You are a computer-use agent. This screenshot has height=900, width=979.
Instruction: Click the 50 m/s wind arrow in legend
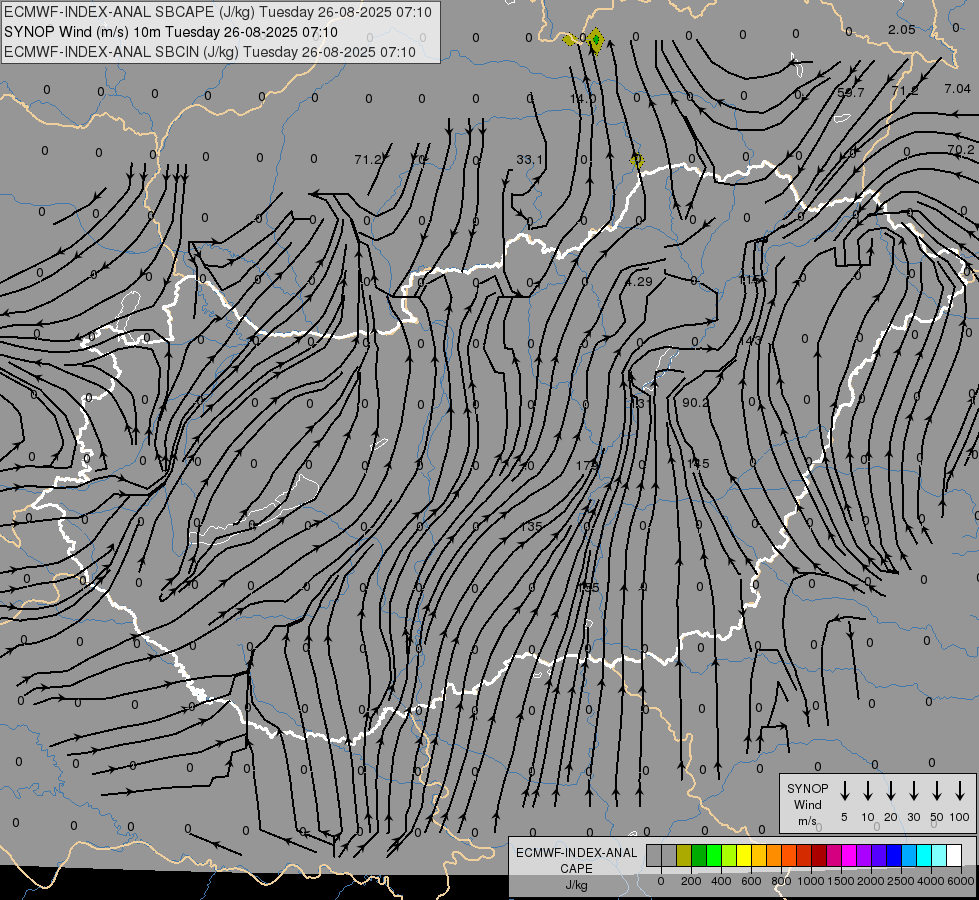click(x=937, y=791)
